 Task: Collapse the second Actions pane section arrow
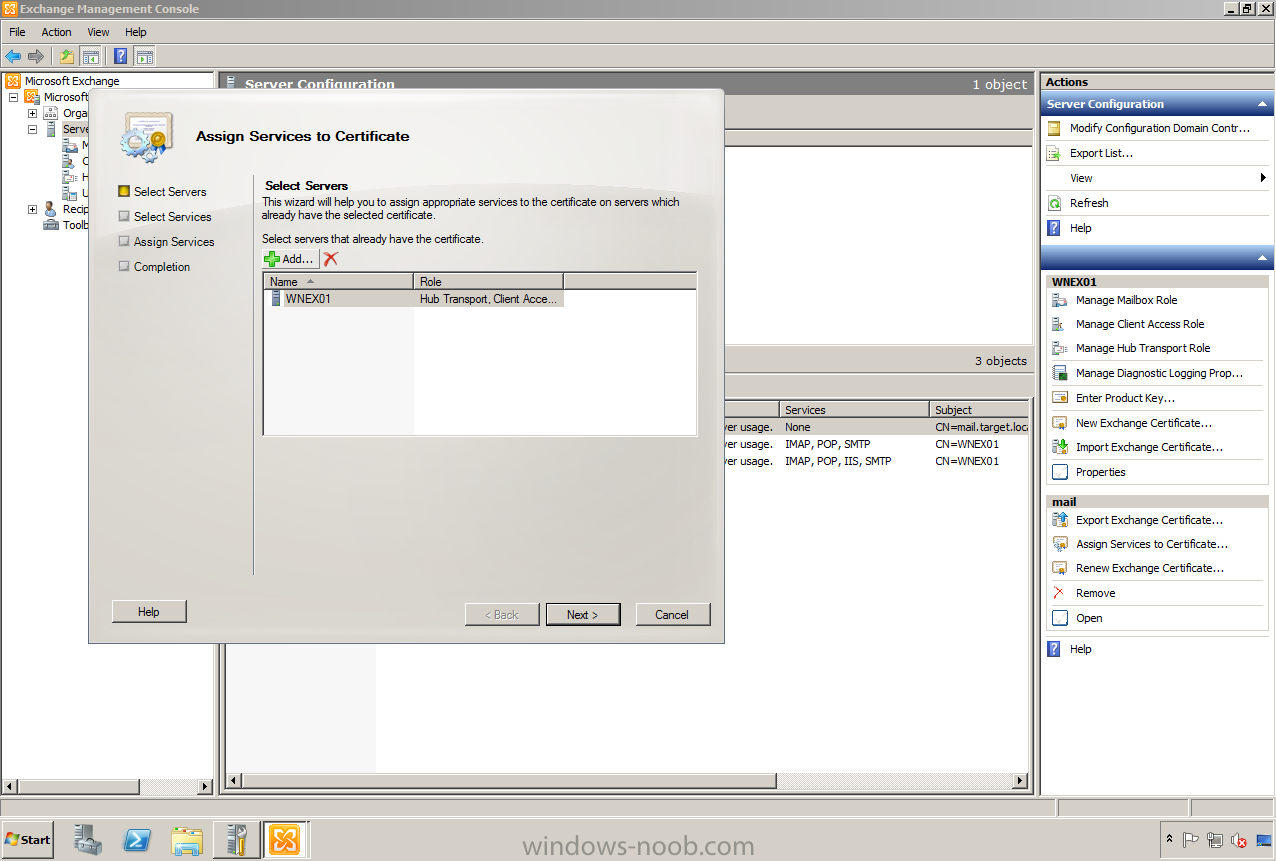[x=1262, y=258]
